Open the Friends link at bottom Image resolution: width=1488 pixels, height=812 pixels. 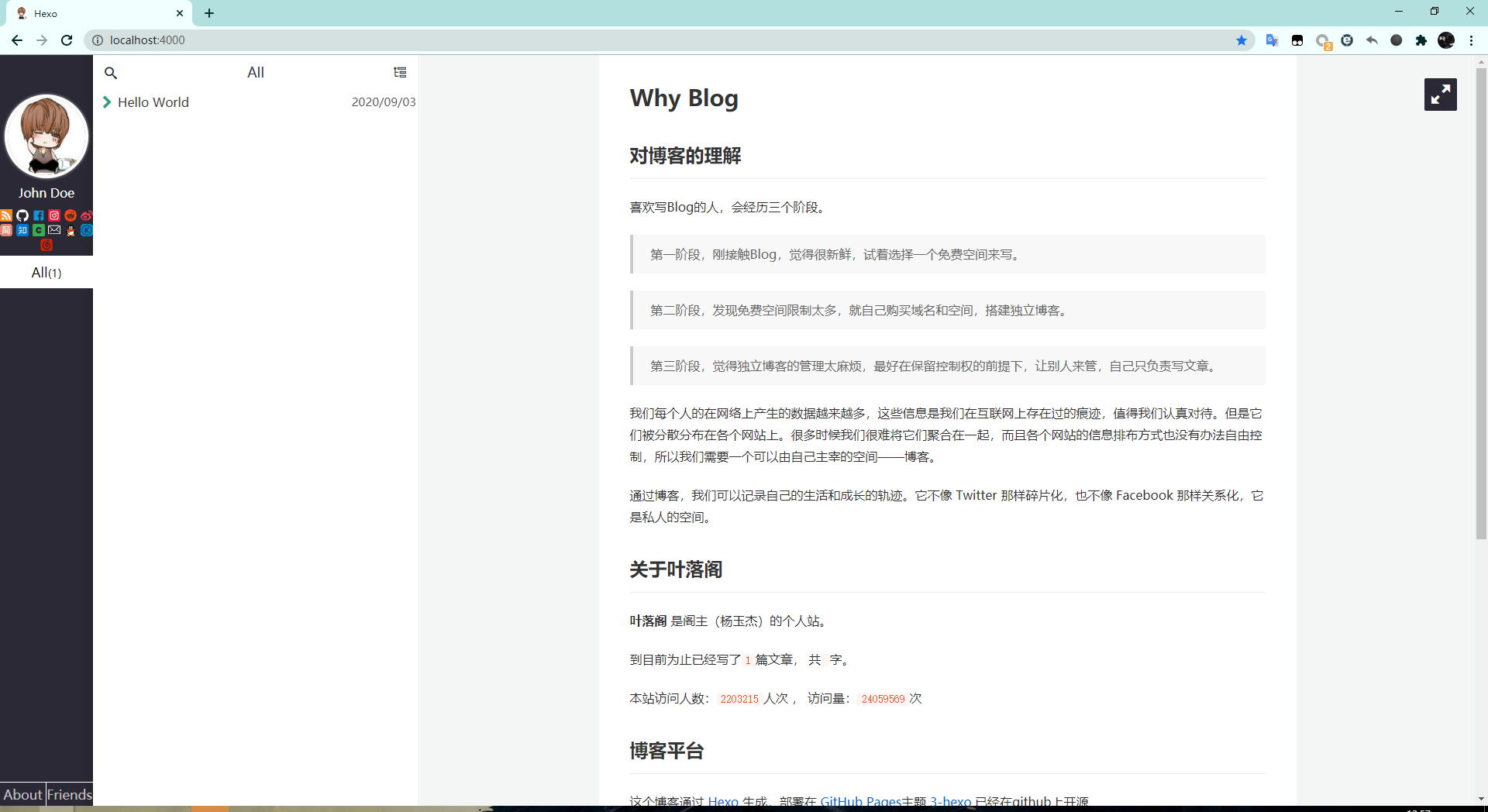pyautogui.click(x=70, y=794)
